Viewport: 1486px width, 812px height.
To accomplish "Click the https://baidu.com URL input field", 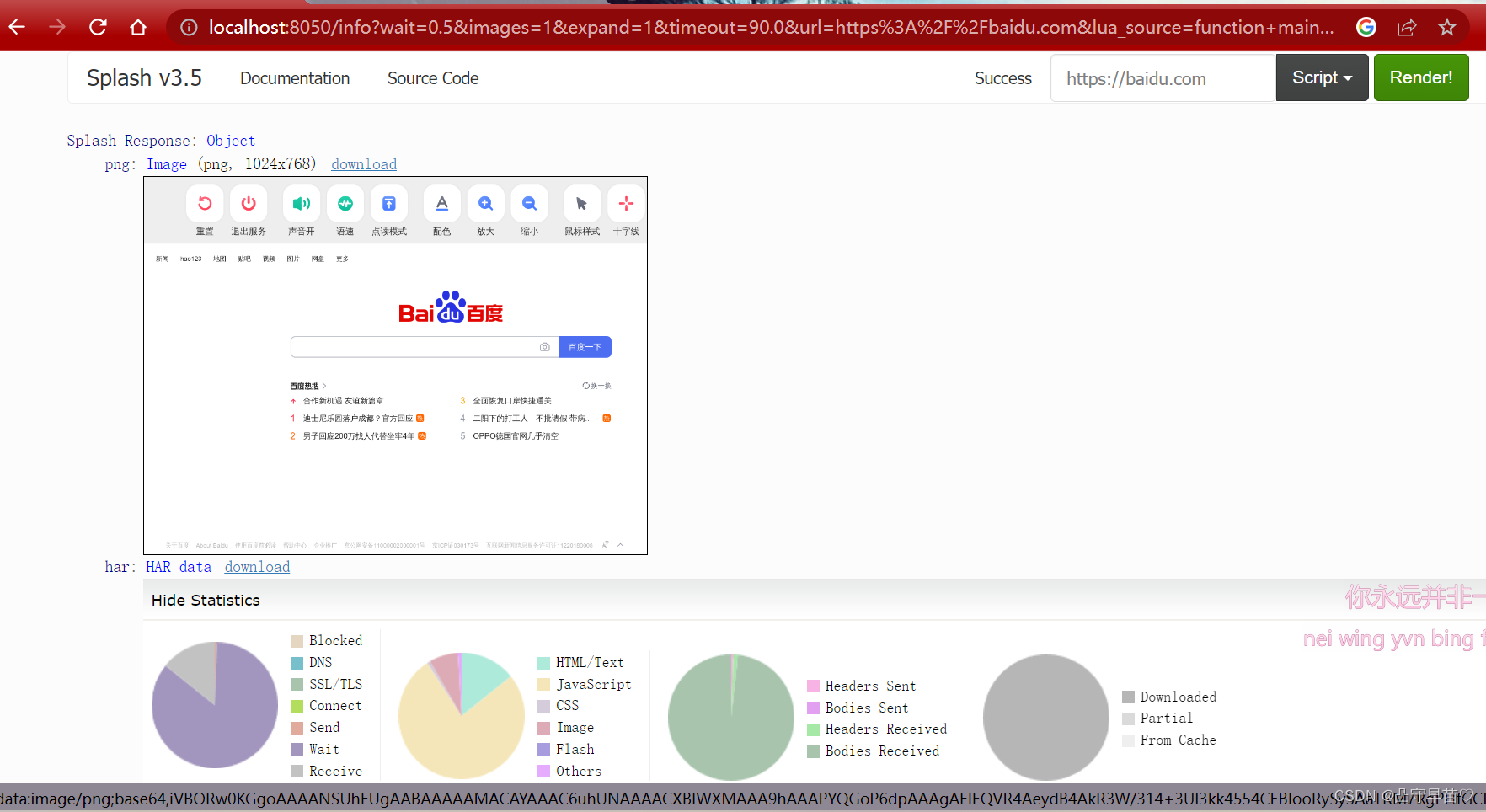I will point(1163,77).
